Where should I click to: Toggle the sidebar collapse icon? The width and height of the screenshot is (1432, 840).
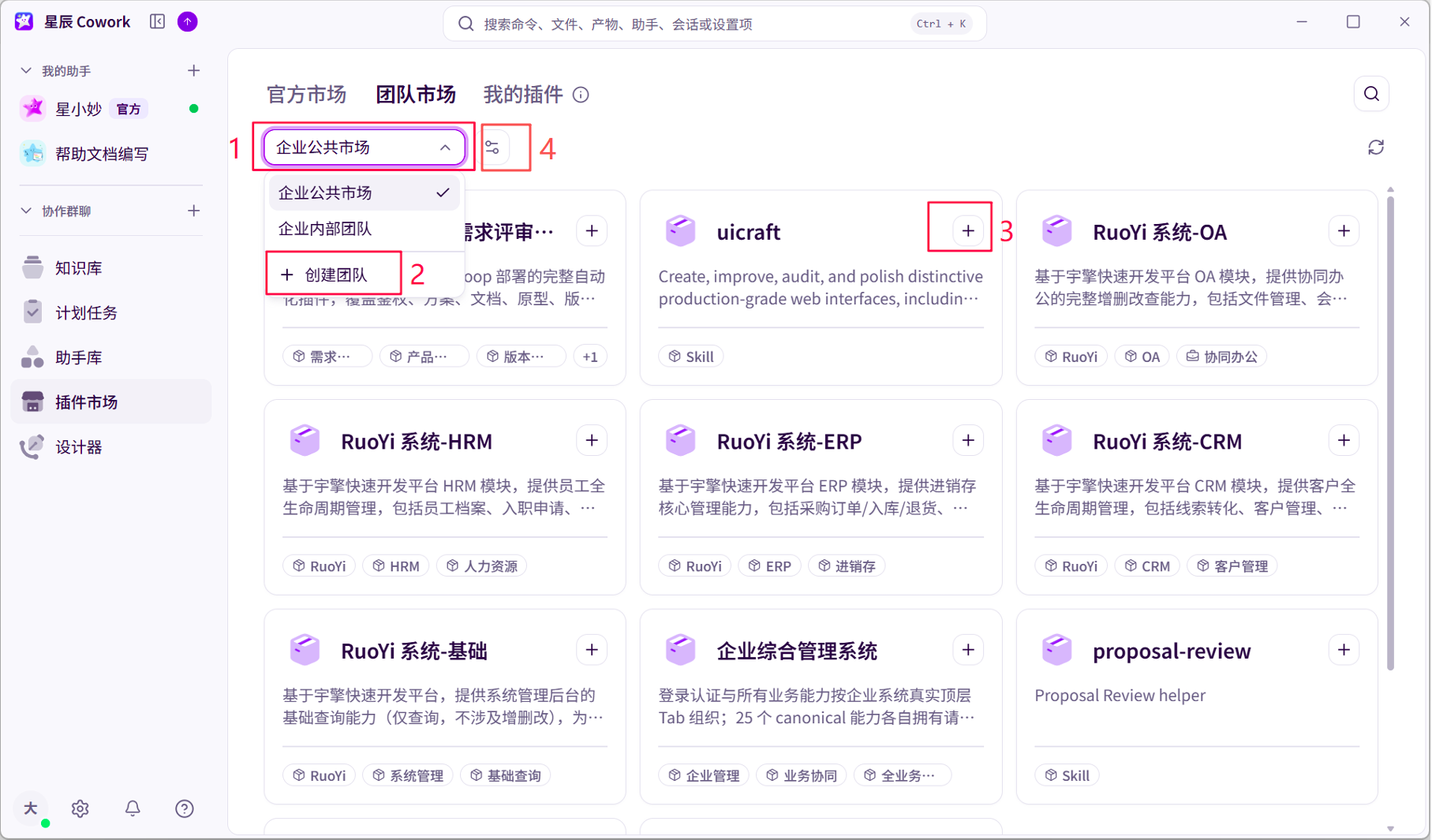click(x=157, y=21)
